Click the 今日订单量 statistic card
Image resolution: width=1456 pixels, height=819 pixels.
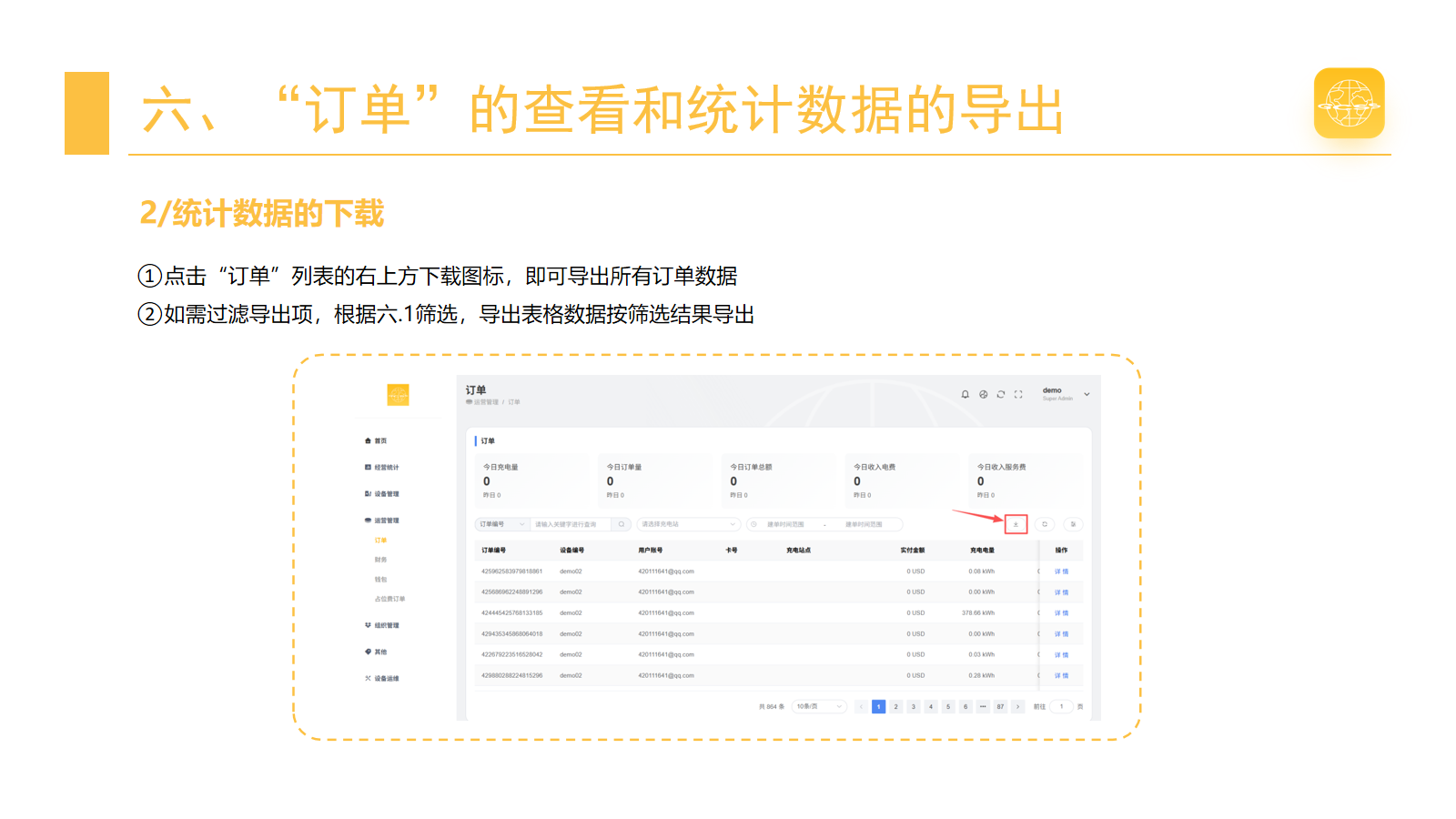pos(657,480)
